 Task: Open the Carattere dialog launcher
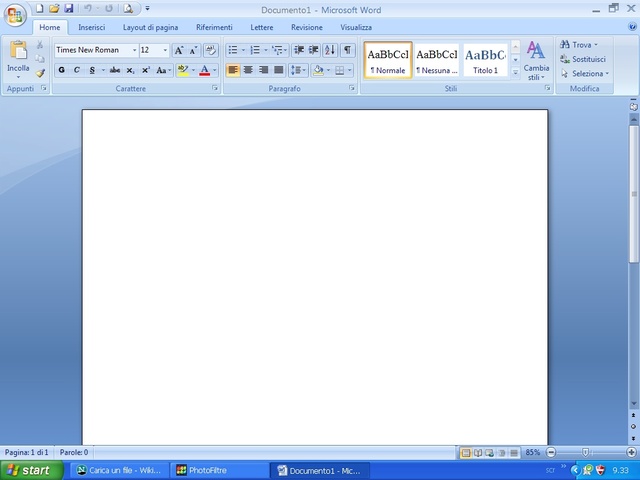click(215, 88)
